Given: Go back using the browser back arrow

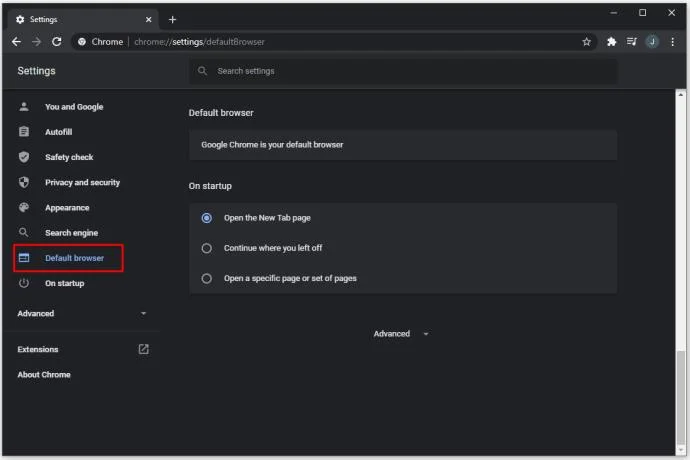Looking at the screenshot, I should pyautogui.click(x=16, y=42).
